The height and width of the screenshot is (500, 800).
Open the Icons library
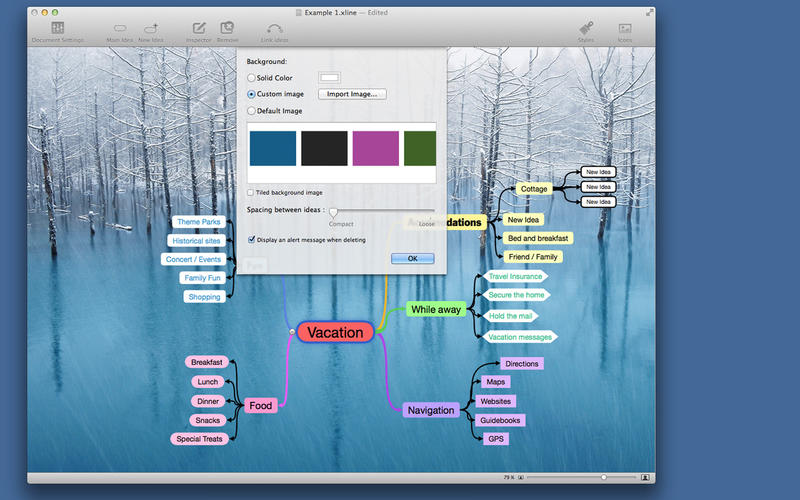pos(625,29)
